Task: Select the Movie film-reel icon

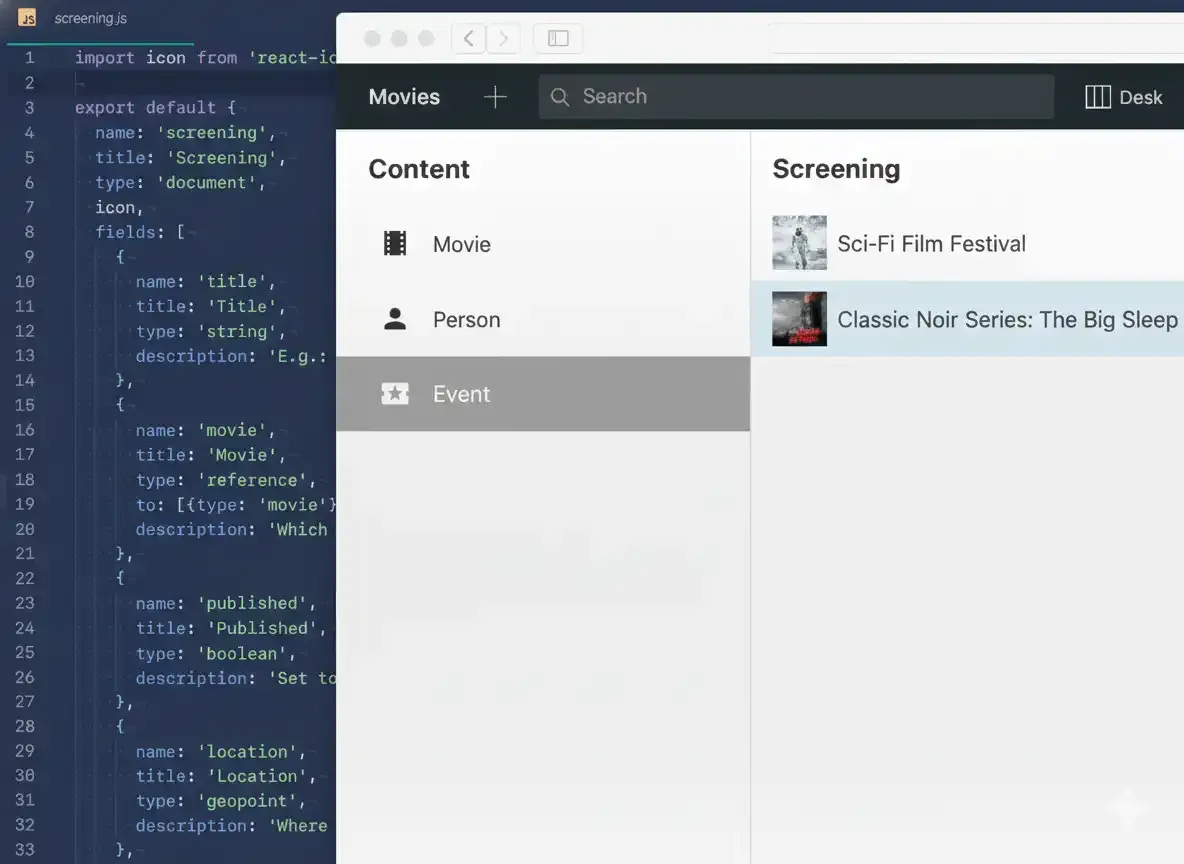Action: pyautogui.click(x=394, y=243)
